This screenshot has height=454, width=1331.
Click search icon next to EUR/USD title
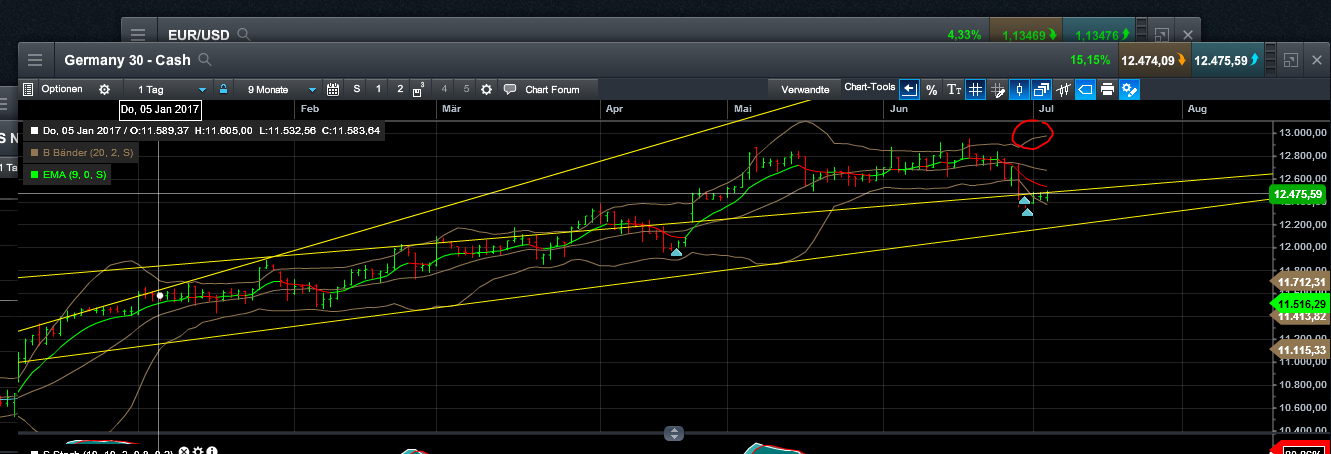[x=243, y=34]
